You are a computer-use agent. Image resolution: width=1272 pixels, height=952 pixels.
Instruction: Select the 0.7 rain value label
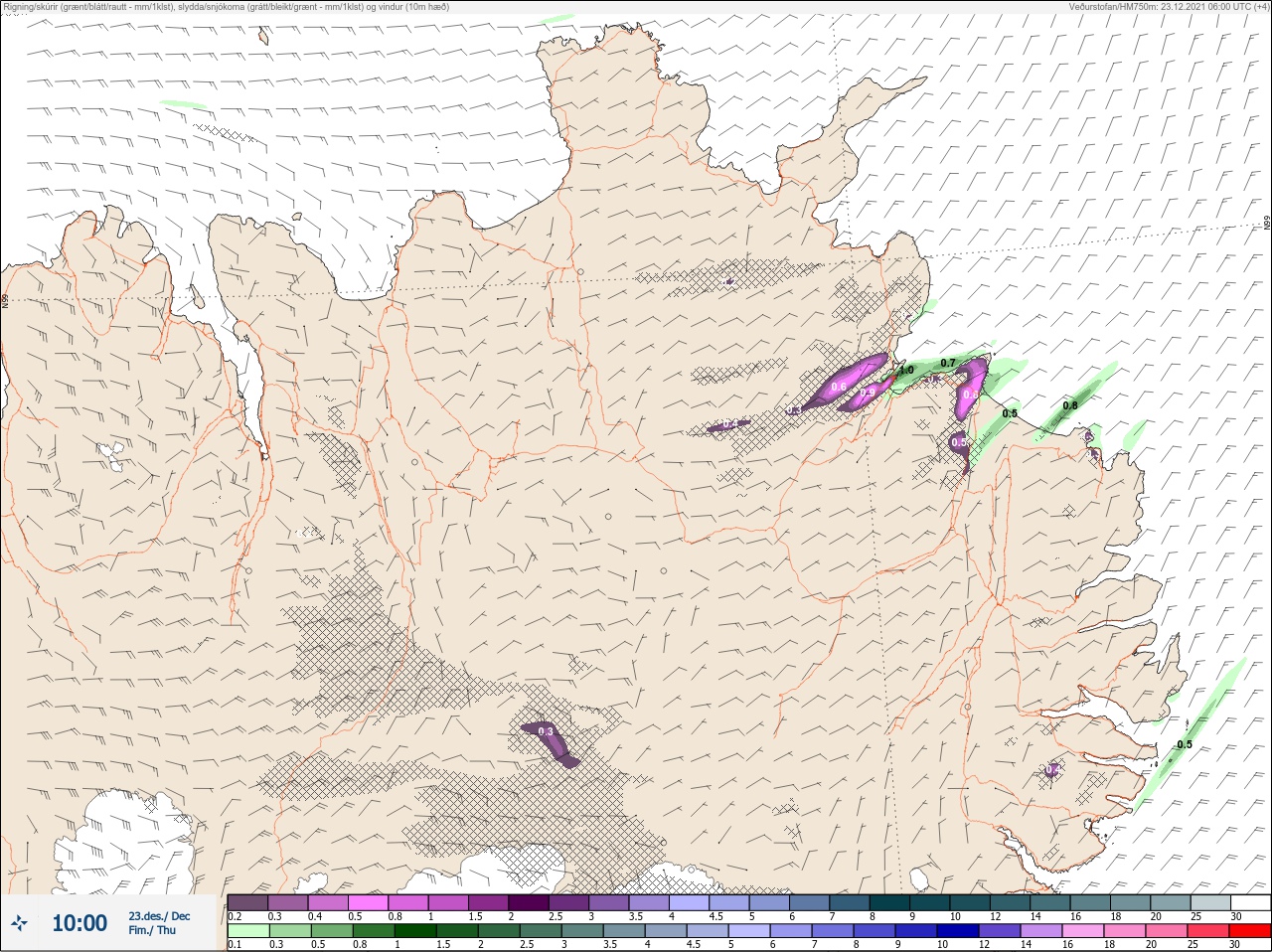click(948, 364)
